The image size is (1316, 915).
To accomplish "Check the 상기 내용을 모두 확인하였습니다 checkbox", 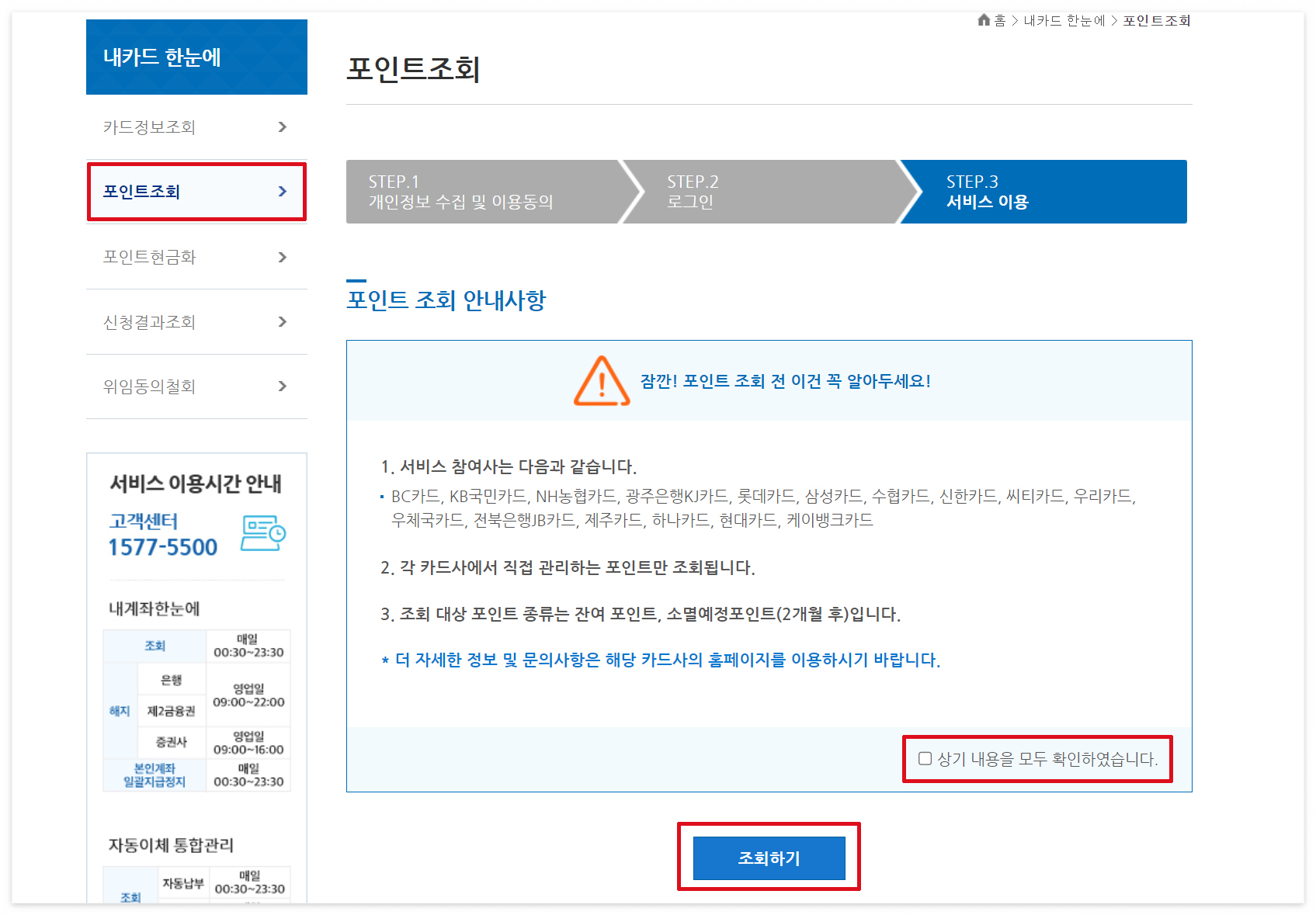I will click(924, 759).
